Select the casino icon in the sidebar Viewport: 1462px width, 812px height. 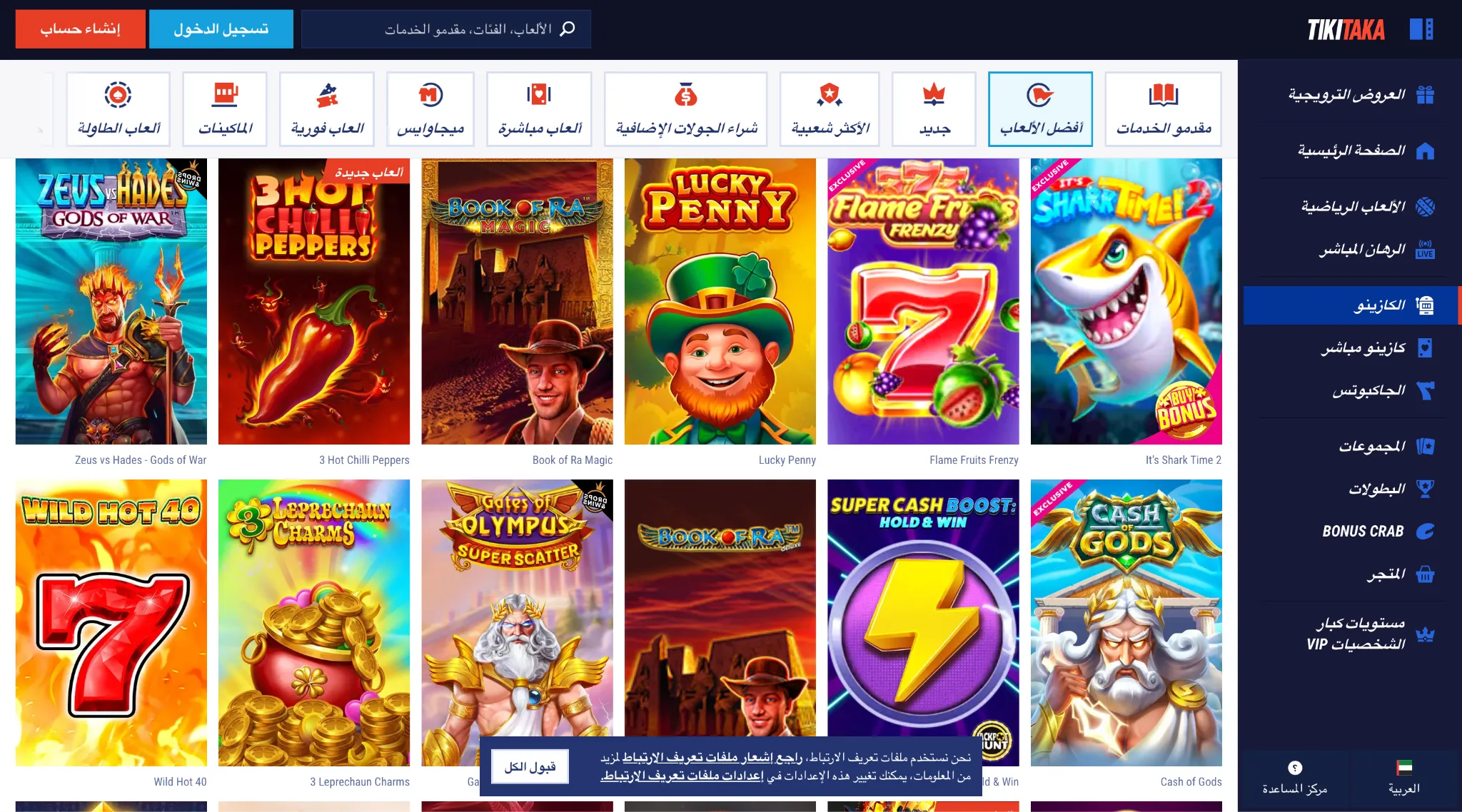click(x=1425, y=305)
